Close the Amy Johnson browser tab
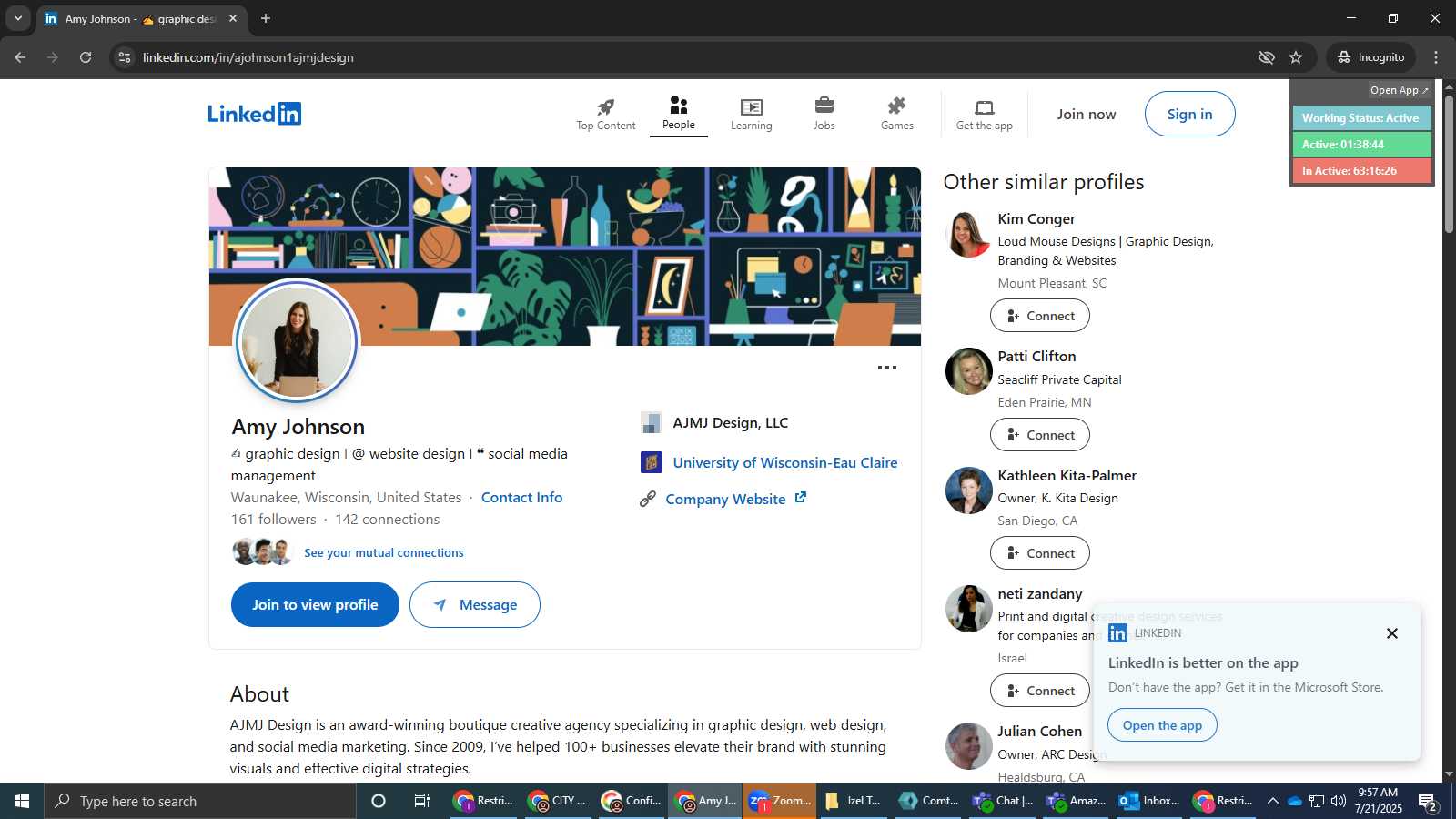This screenshot has width=1456, height=819. click(x=233, y=18)
